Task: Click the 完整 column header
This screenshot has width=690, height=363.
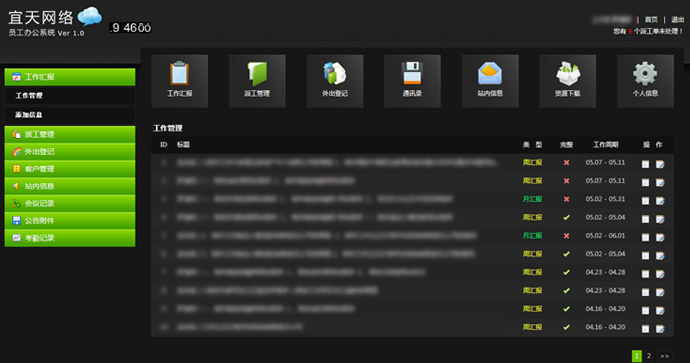Action: tap(566, 145)
